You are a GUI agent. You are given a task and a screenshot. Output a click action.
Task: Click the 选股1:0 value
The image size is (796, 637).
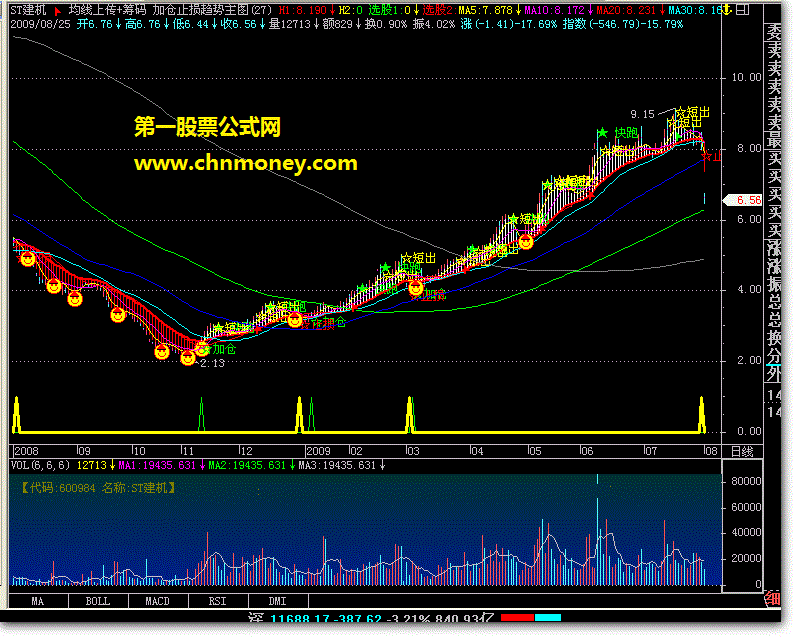tap(389, 10)
